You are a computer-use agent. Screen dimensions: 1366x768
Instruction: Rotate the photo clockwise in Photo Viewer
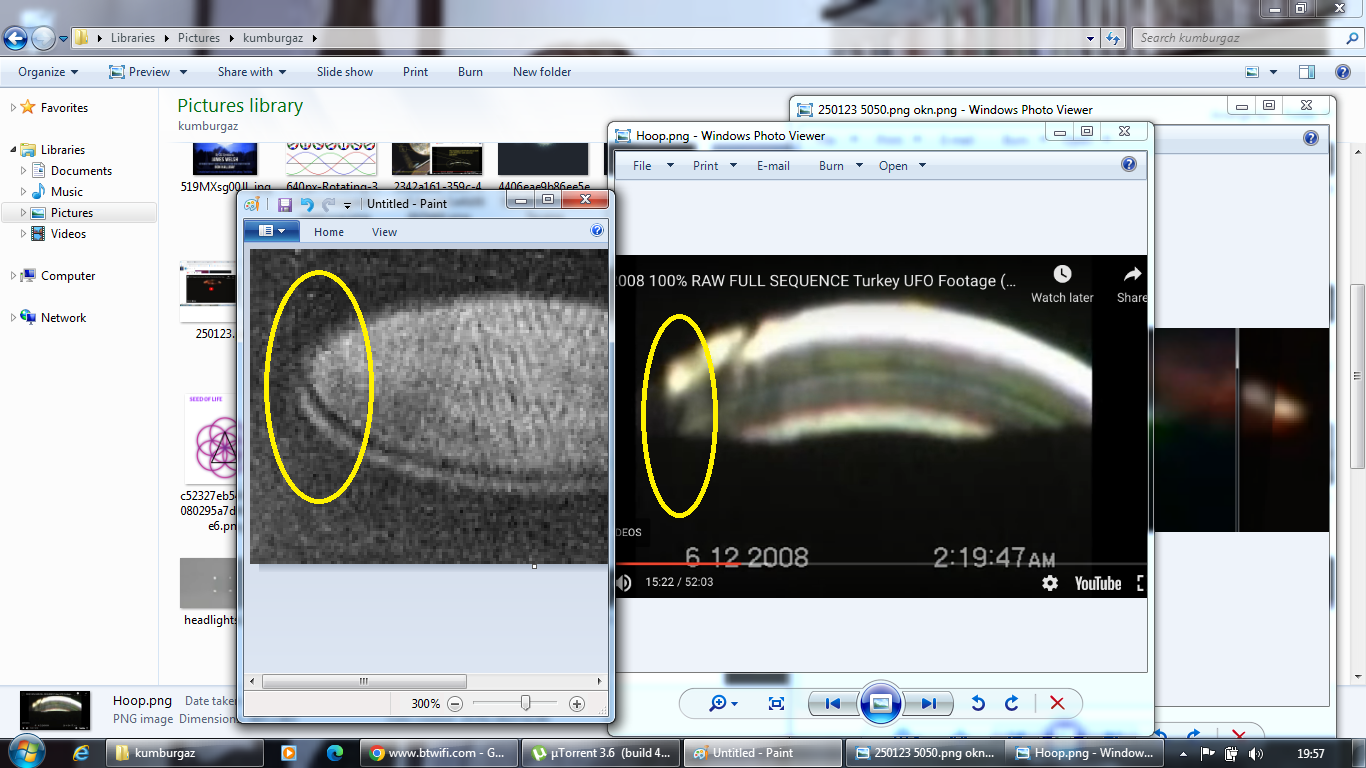[x=1011, y=704]
